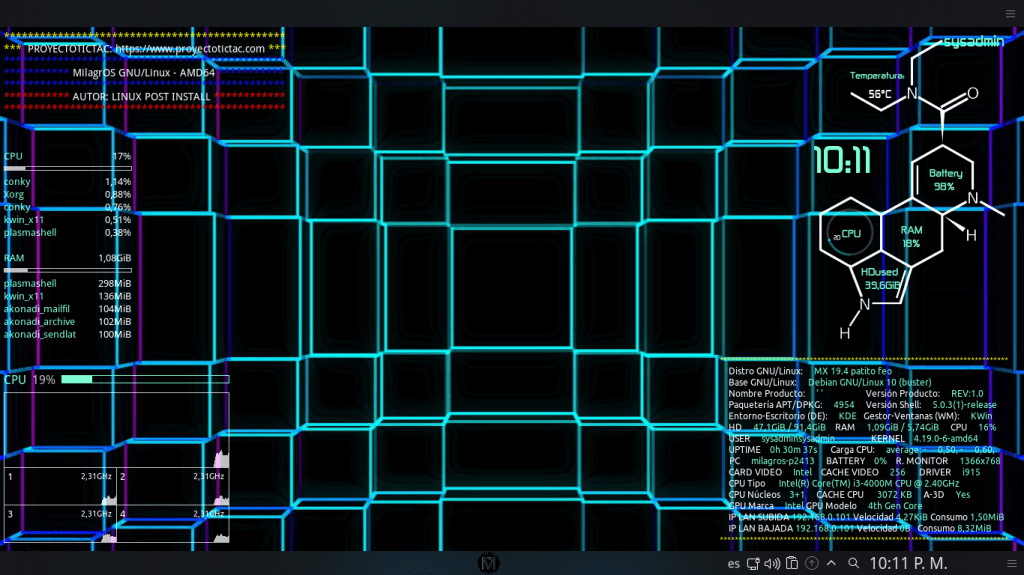Click the Battery 98% hexagon in the molecule widget
1024x575 pixels.
944,180
